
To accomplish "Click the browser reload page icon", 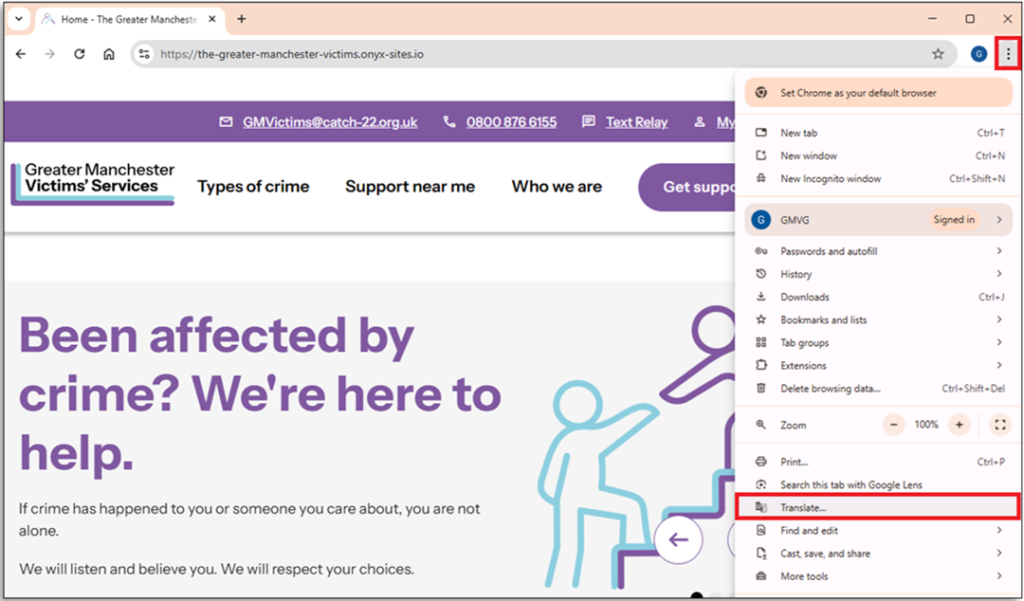I will click(79, 54).
